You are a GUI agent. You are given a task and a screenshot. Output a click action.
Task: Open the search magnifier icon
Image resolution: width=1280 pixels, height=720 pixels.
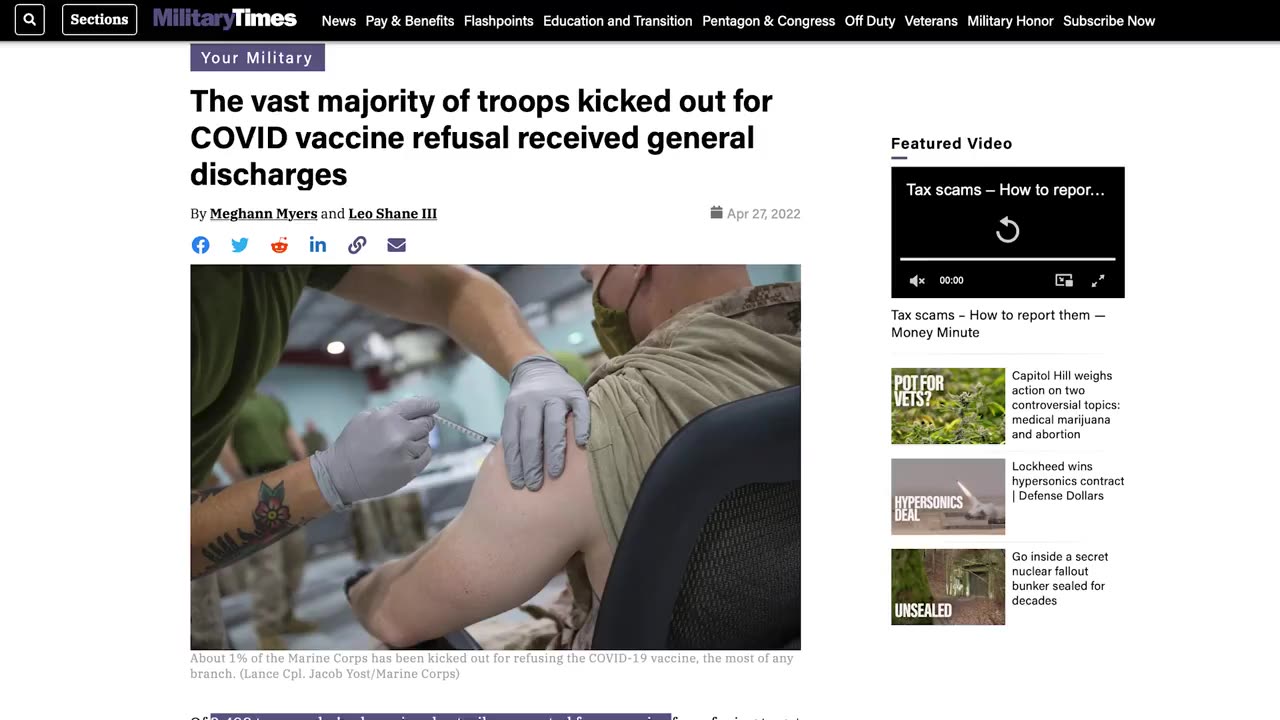tap(30, 20)
